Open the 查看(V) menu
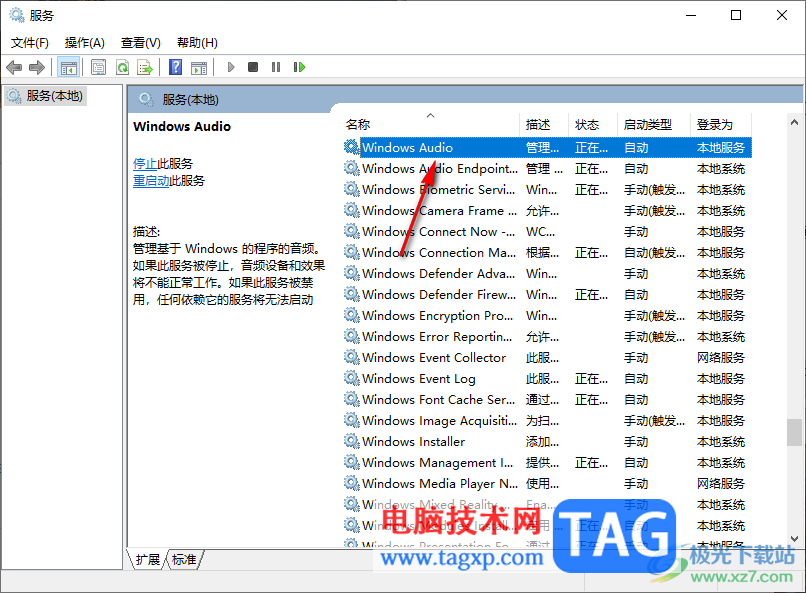This screenshot has width=806, height=593. tap(141, 43)
